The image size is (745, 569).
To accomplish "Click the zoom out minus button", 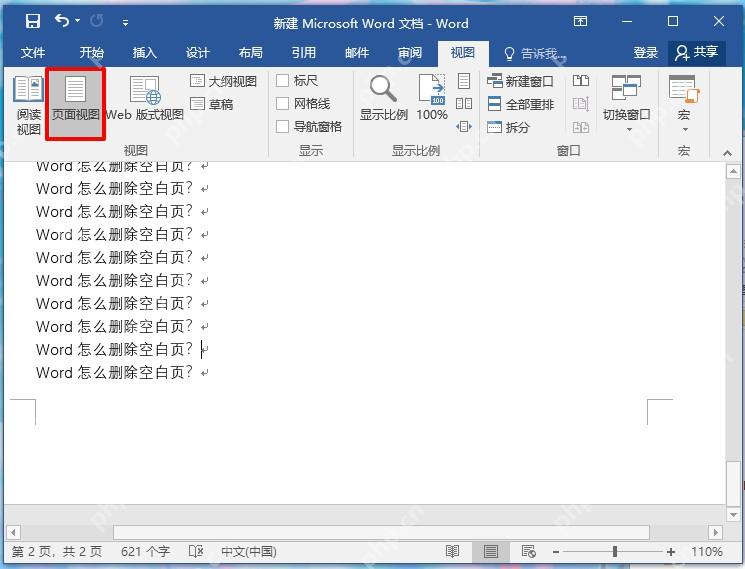I will click(x=556, y=552).
